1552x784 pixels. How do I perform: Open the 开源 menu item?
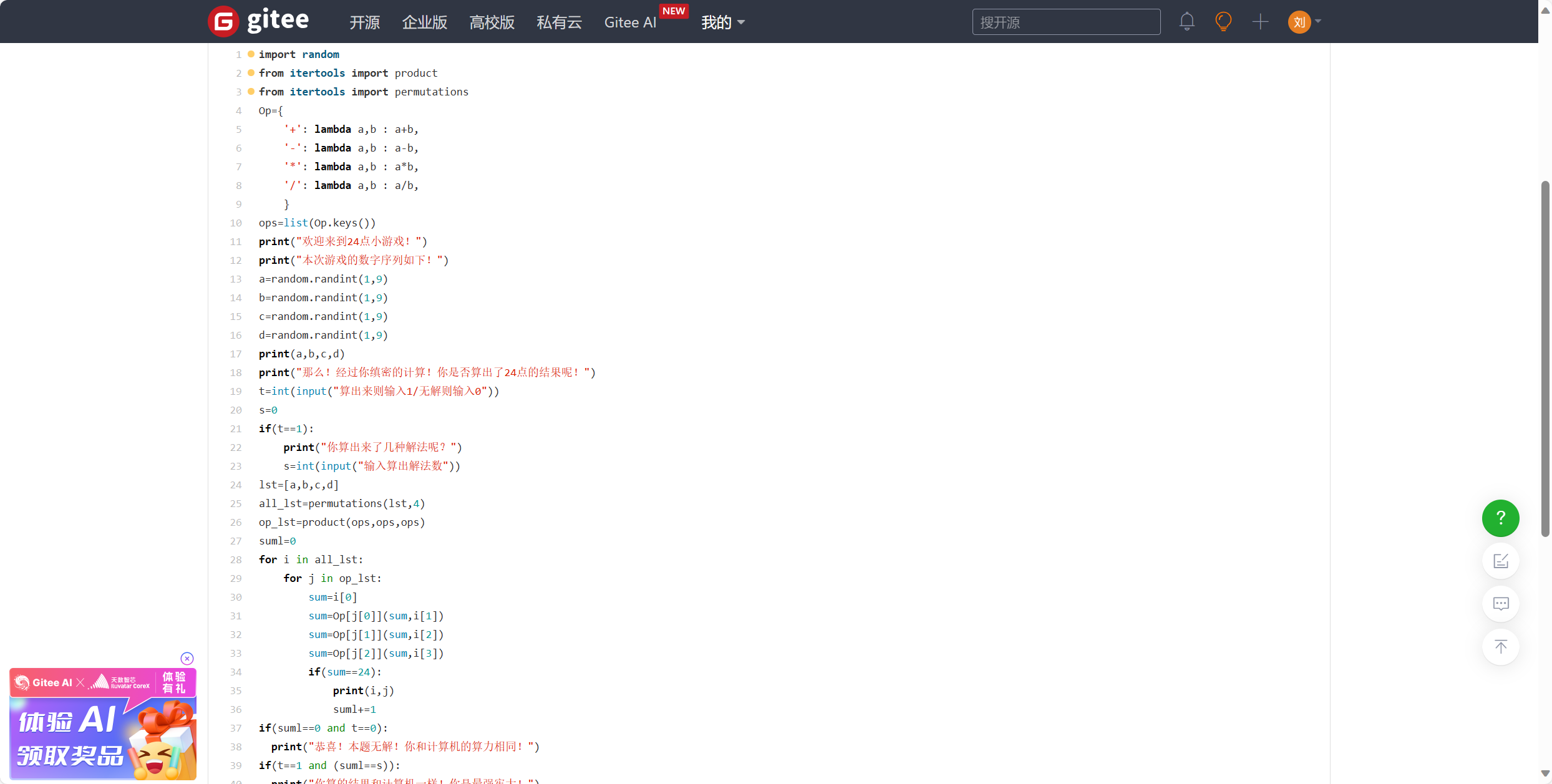tap(364, 22)
